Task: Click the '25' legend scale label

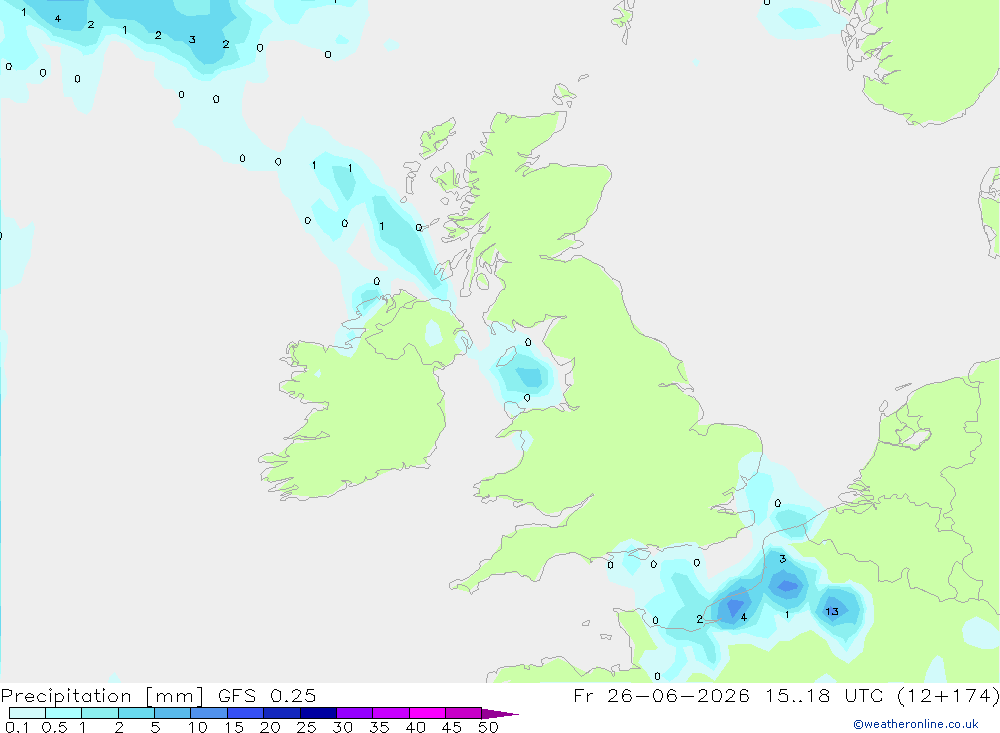Action: [307, 727]
